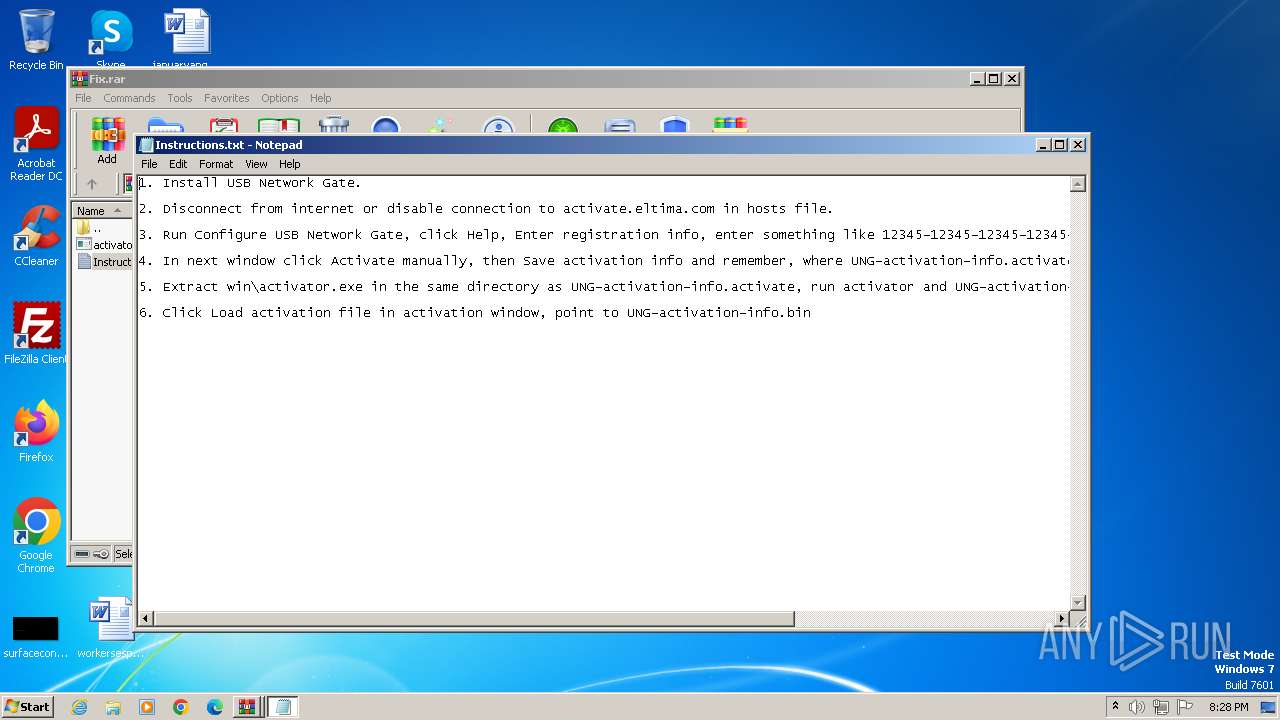Click line '1. Install USB Network Gate.'
The image size is (1280, 720).
tap(250, 183)
